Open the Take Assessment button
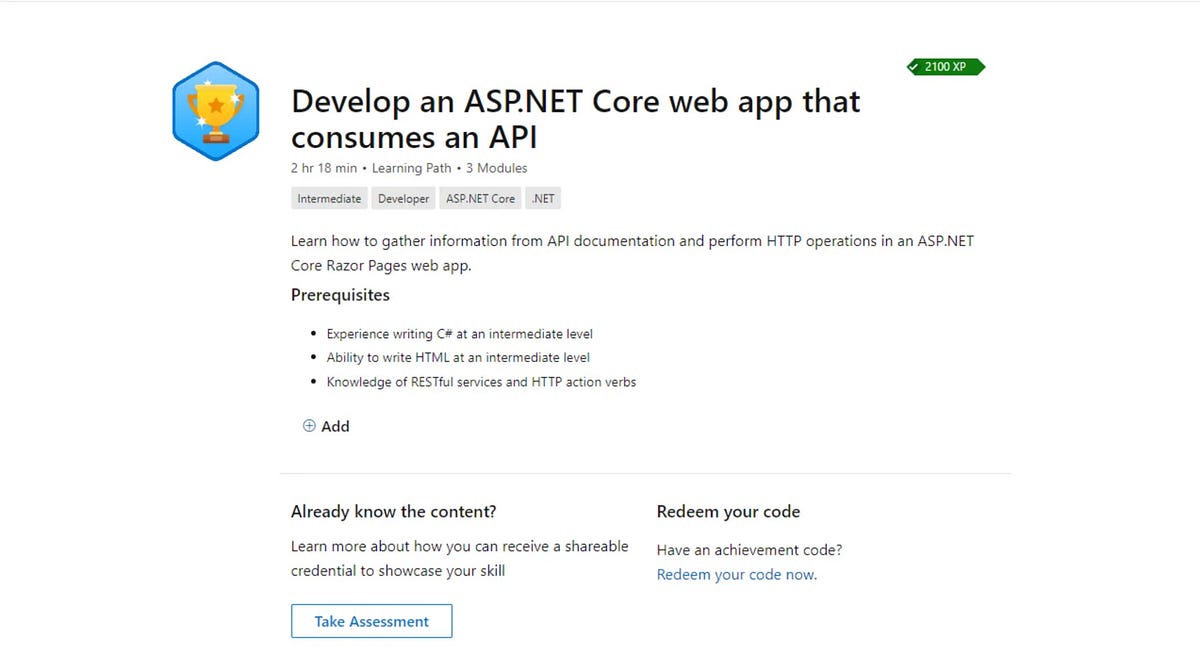 pyautogui.click(x=372, y=621)
